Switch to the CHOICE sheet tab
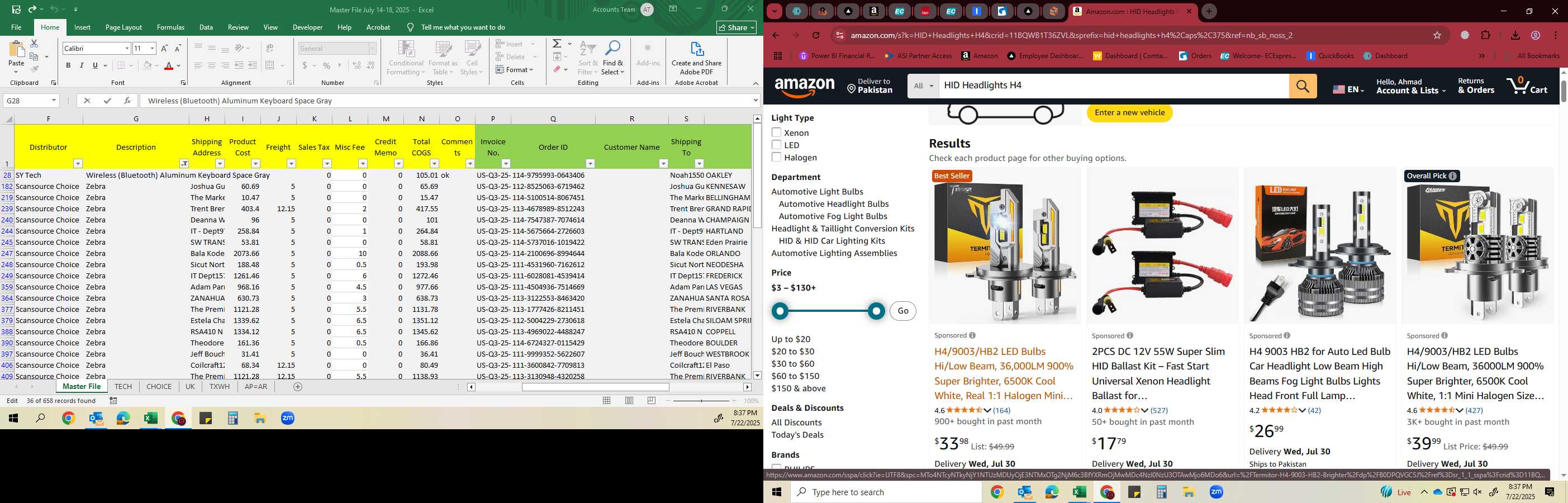Image resolution: width=1568 pixels, height=503 pixels. 159,387
